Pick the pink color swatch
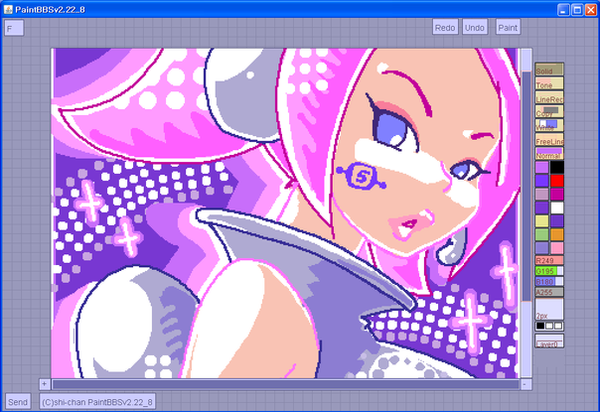The image size is (600, 412). click(557, 248)
